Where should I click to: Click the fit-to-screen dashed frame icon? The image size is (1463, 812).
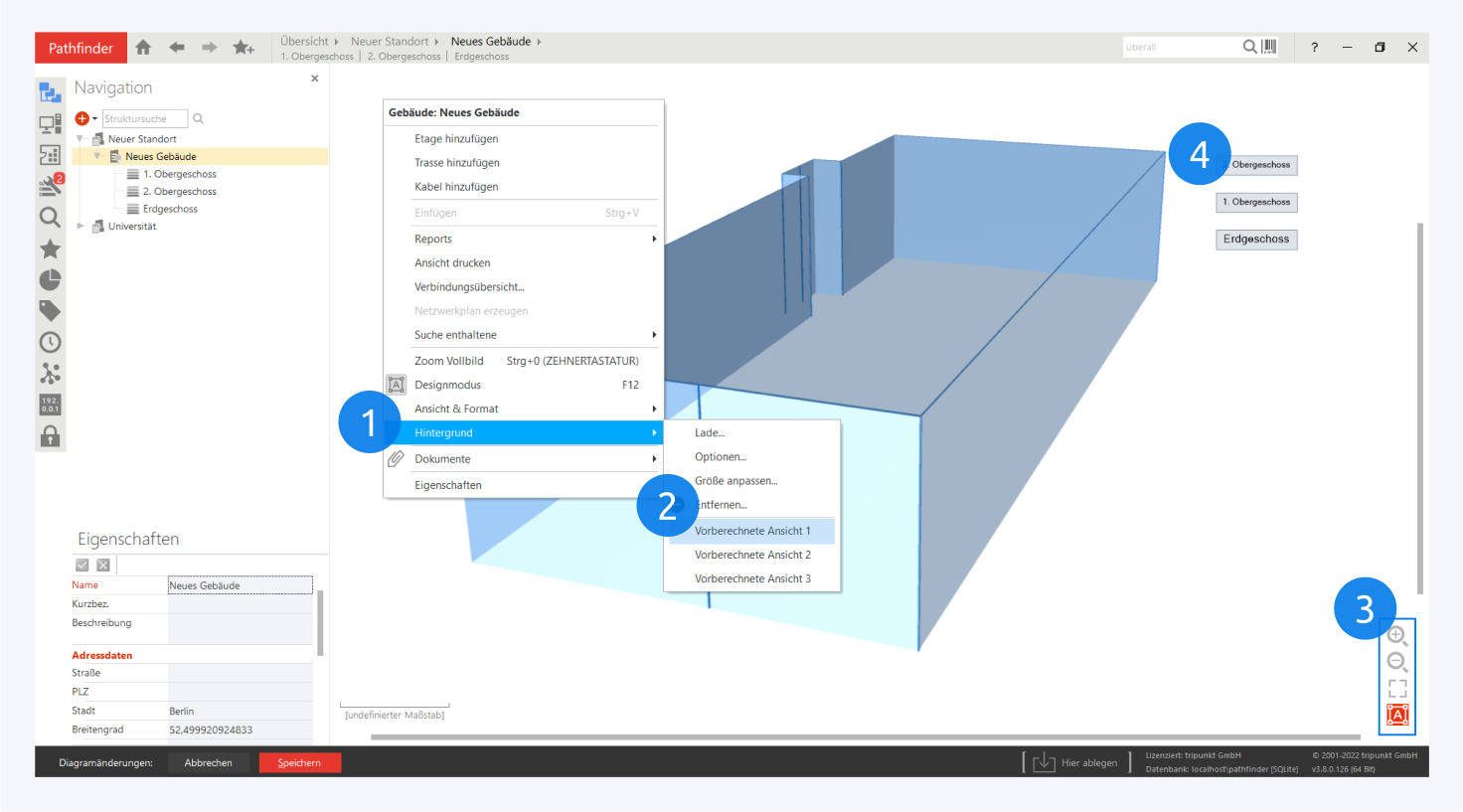tap(1397, 689)
